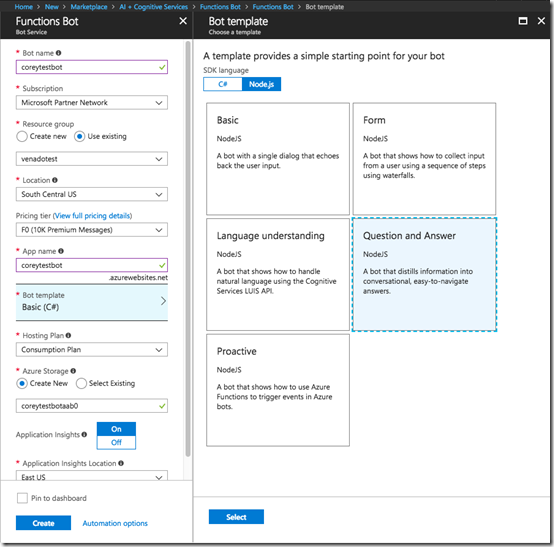Image resolution: width=554 pixels, height=547 pixels.
Task: Open the Subscription dropdown
Action: (x=92, y=103)
